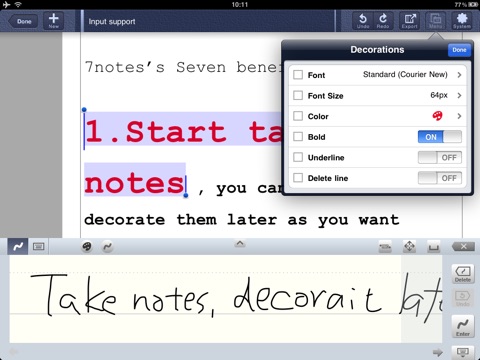Open the Menu icon in top toolbar
The width and height of the screenshot is (480, 360).
(435, 21)
